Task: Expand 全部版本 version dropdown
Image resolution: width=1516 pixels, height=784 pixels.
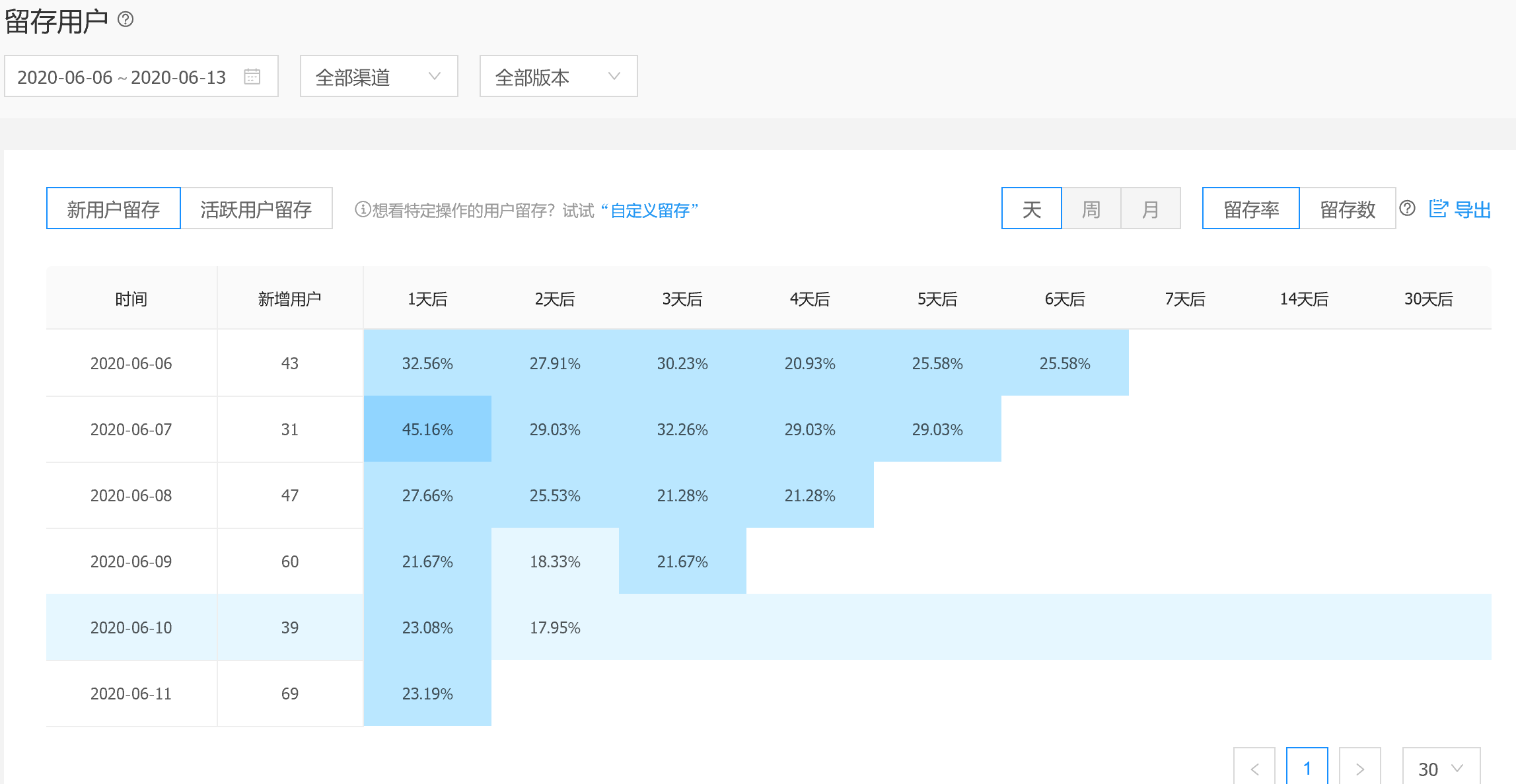Action: click(x=558, y=77)
